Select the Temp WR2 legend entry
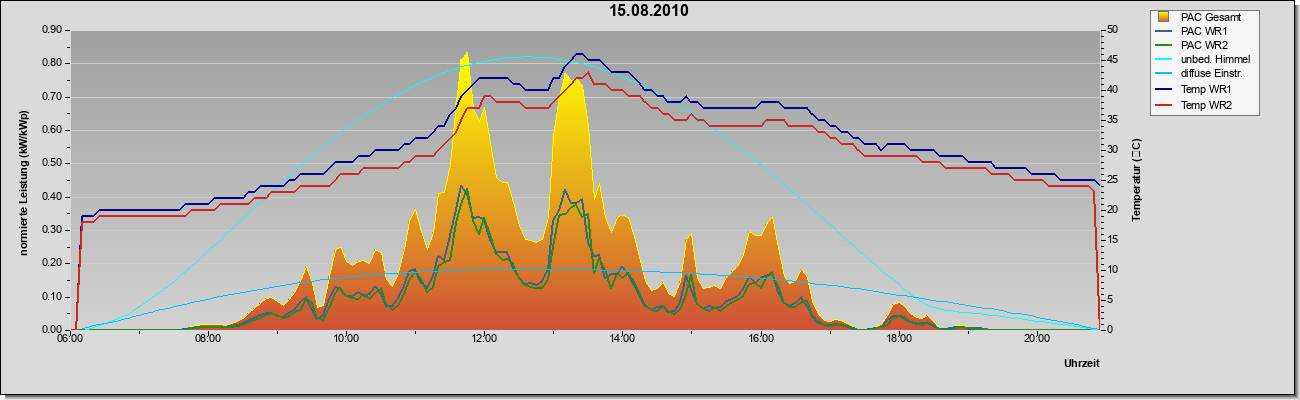The width and height of the screenshot is (1300, 400). pyautogui.click(x=1205, y=105)
